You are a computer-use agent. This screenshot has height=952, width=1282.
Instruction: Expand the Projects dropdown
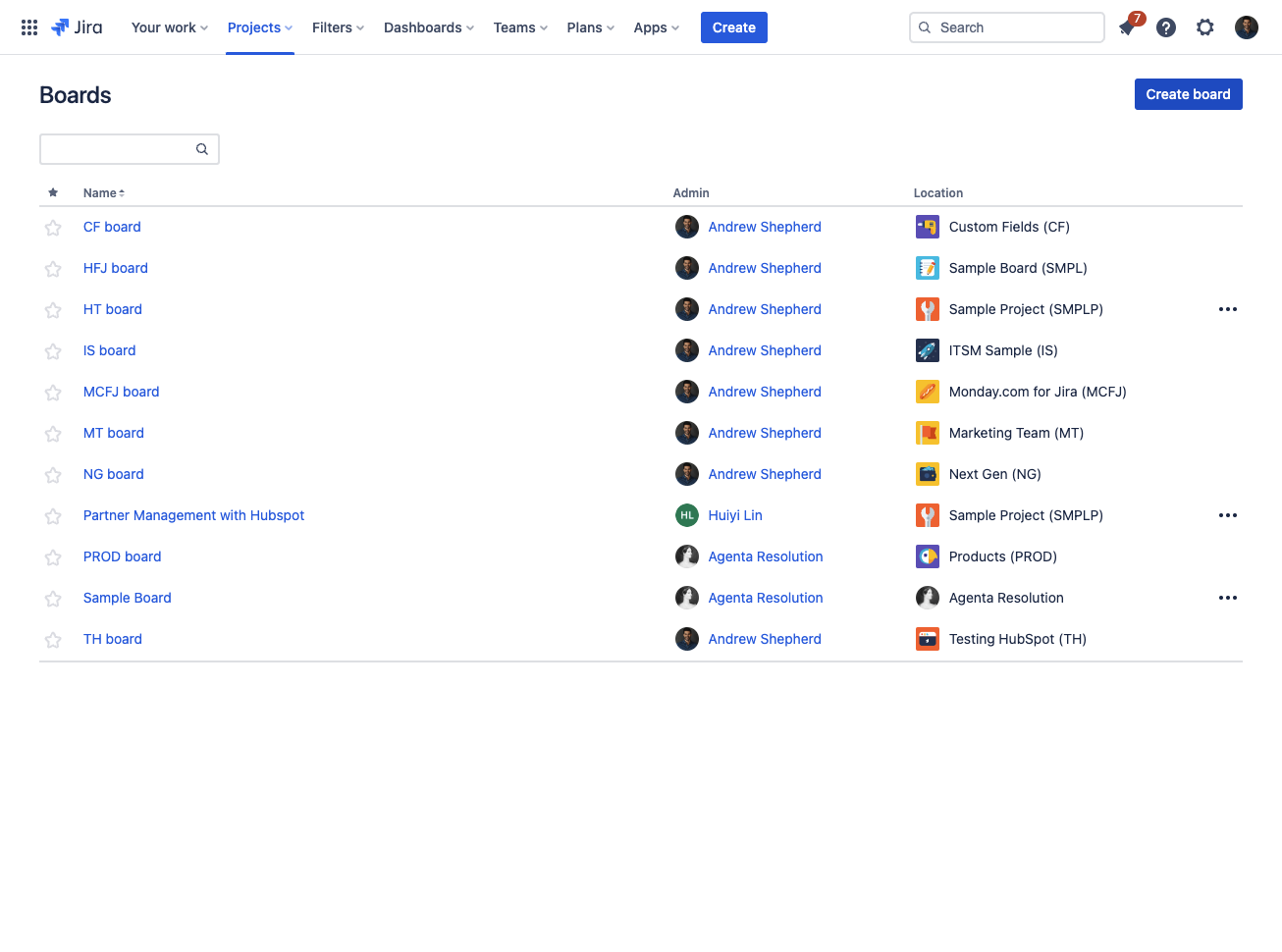point(260,27)
